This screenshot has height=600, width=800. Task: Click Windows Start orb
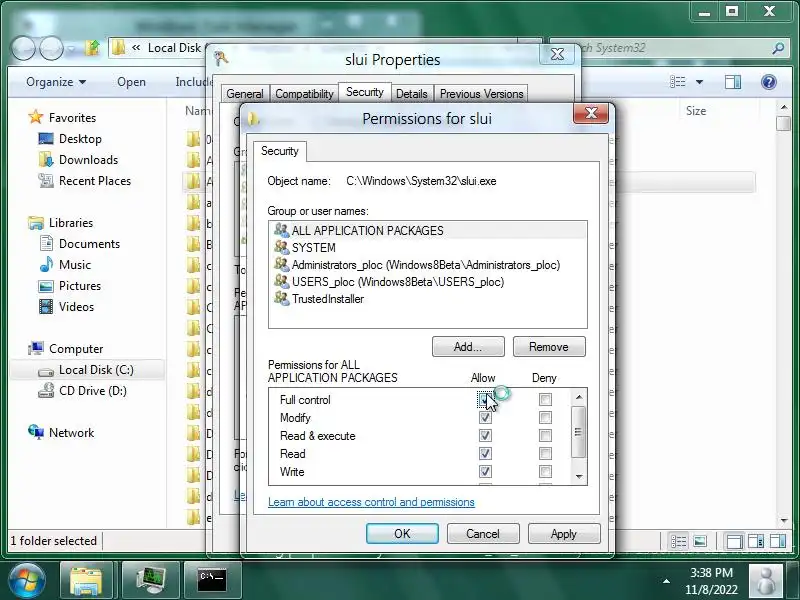point(27,581)
